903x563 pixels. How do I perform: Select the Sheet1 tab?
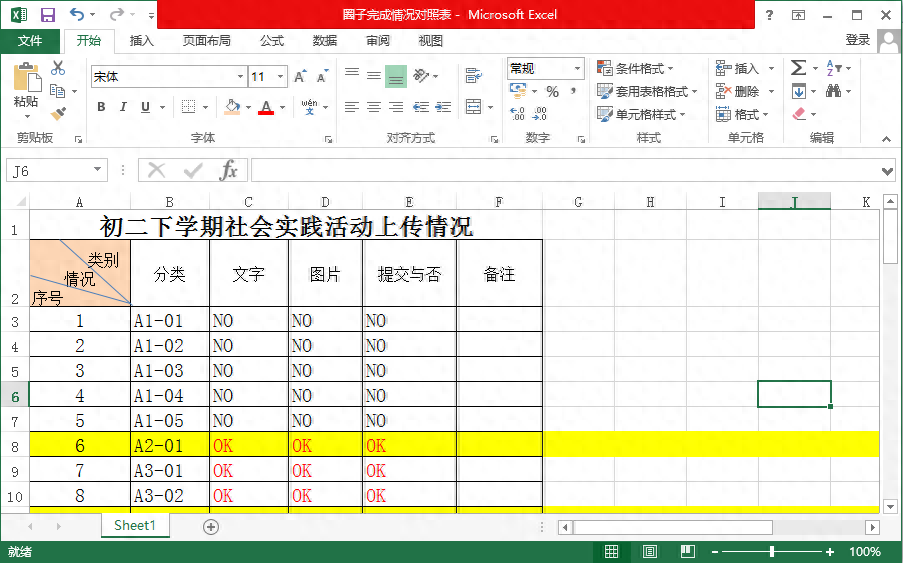point(135,525)
